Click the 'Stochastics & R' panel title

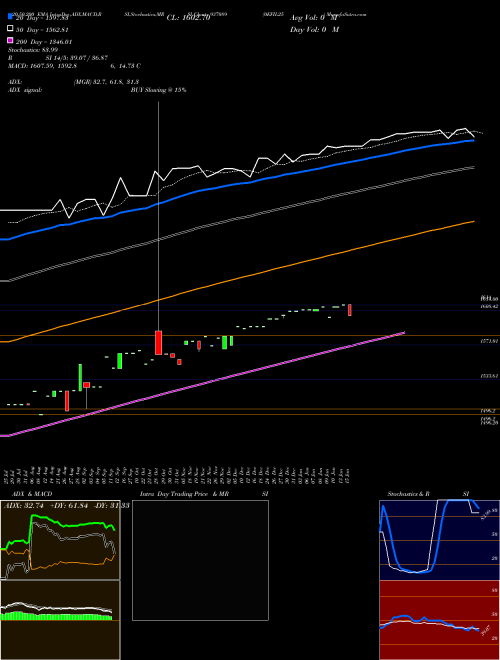408,494
